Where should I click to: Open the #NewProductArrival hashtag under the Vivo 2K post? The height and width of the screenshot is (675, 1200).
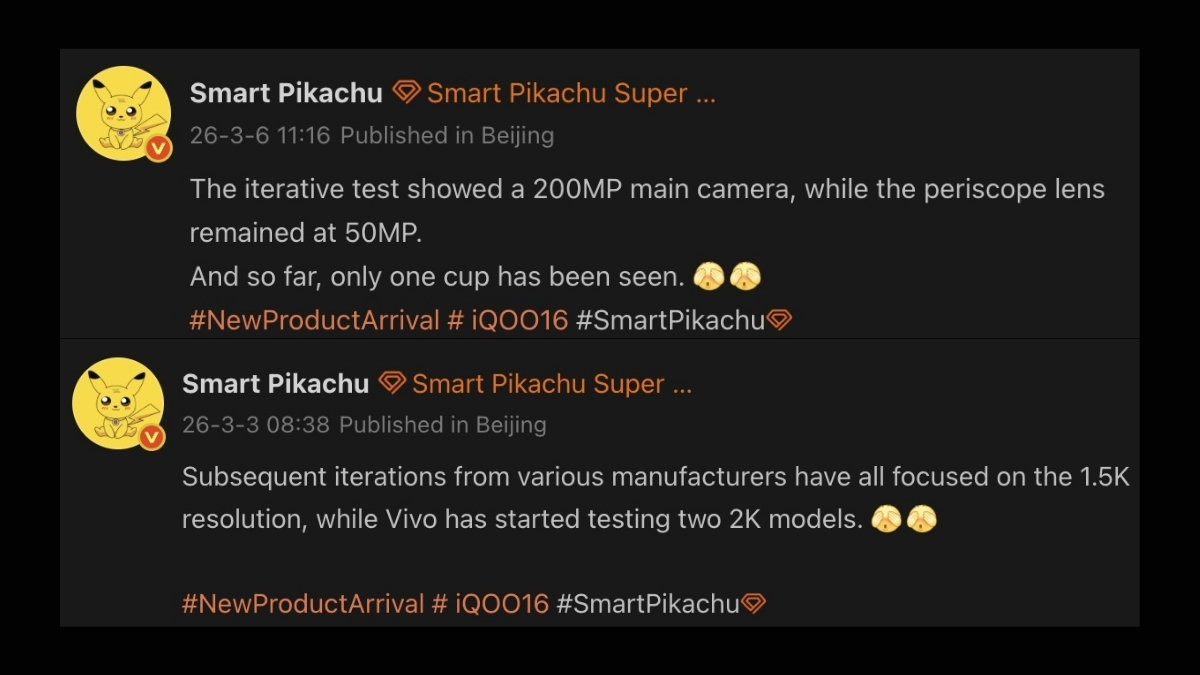[x=303, y=604]
